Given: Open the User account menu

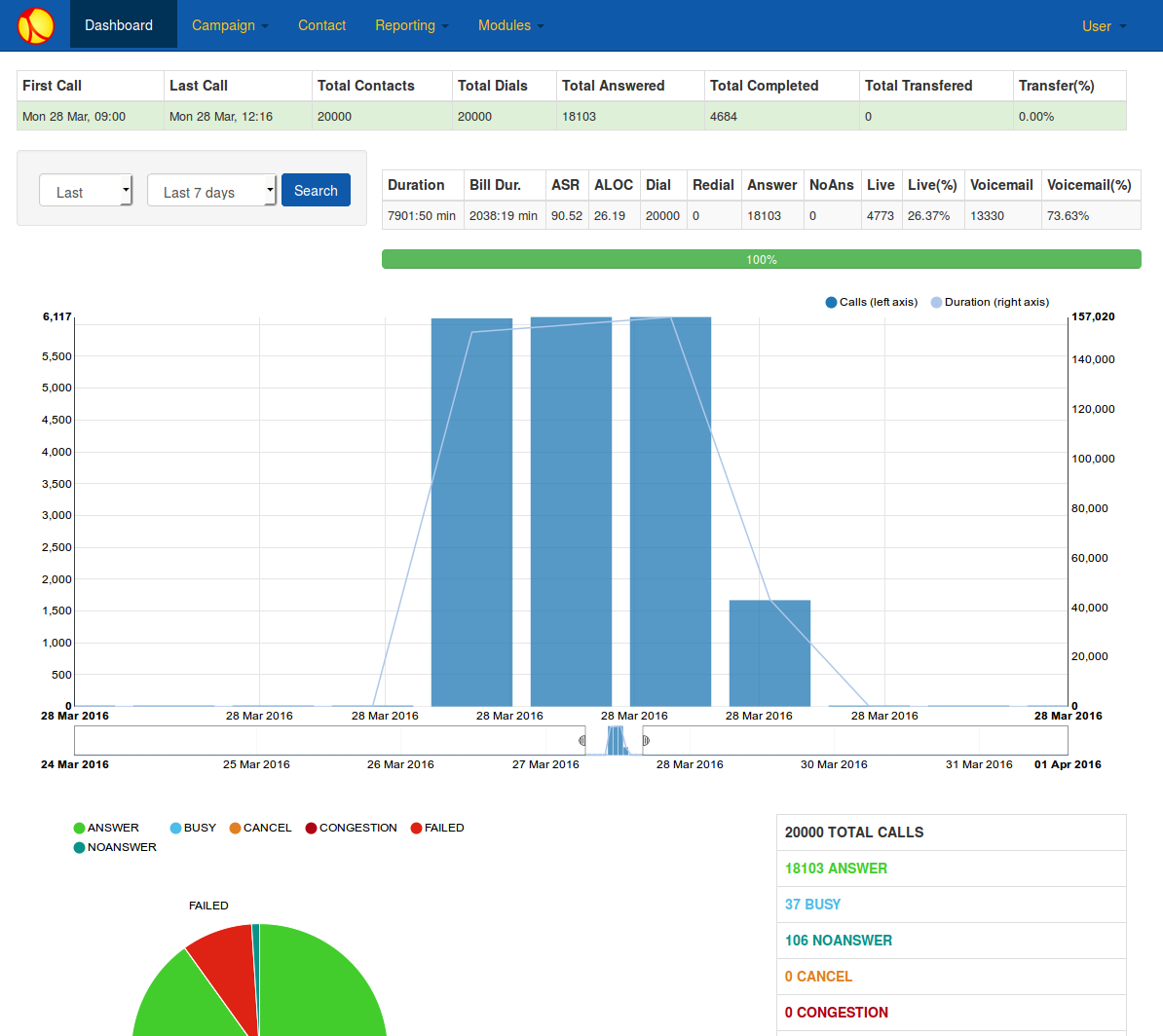Looking at the screenshot, I should click(1104, 26).
